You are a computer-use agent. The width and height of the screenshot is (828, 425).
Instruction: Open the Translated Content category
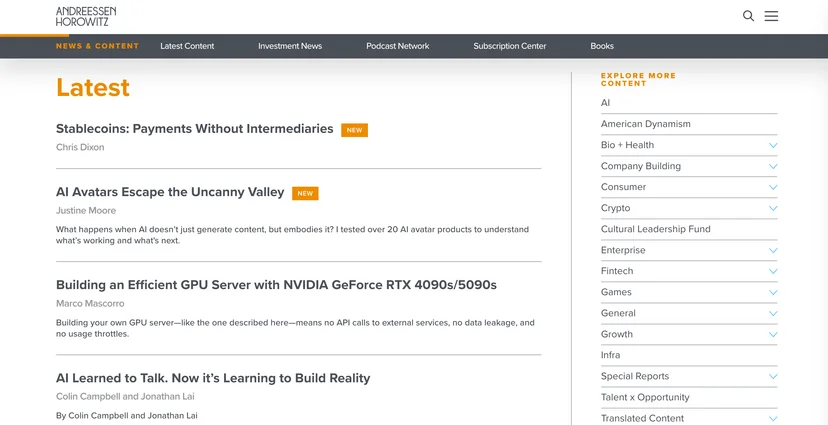[x=643, y=419]
